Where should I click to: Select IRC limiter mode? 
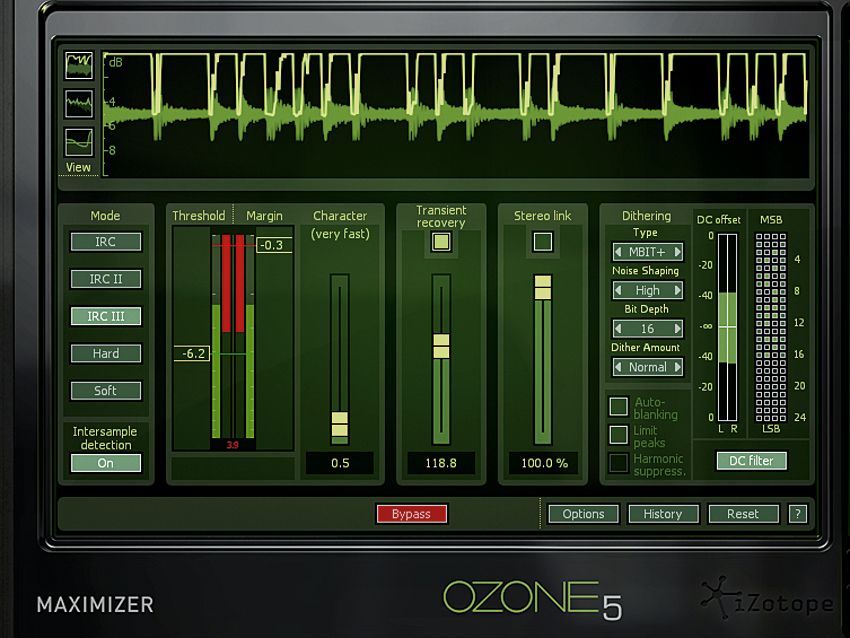[x=106, y=242]
